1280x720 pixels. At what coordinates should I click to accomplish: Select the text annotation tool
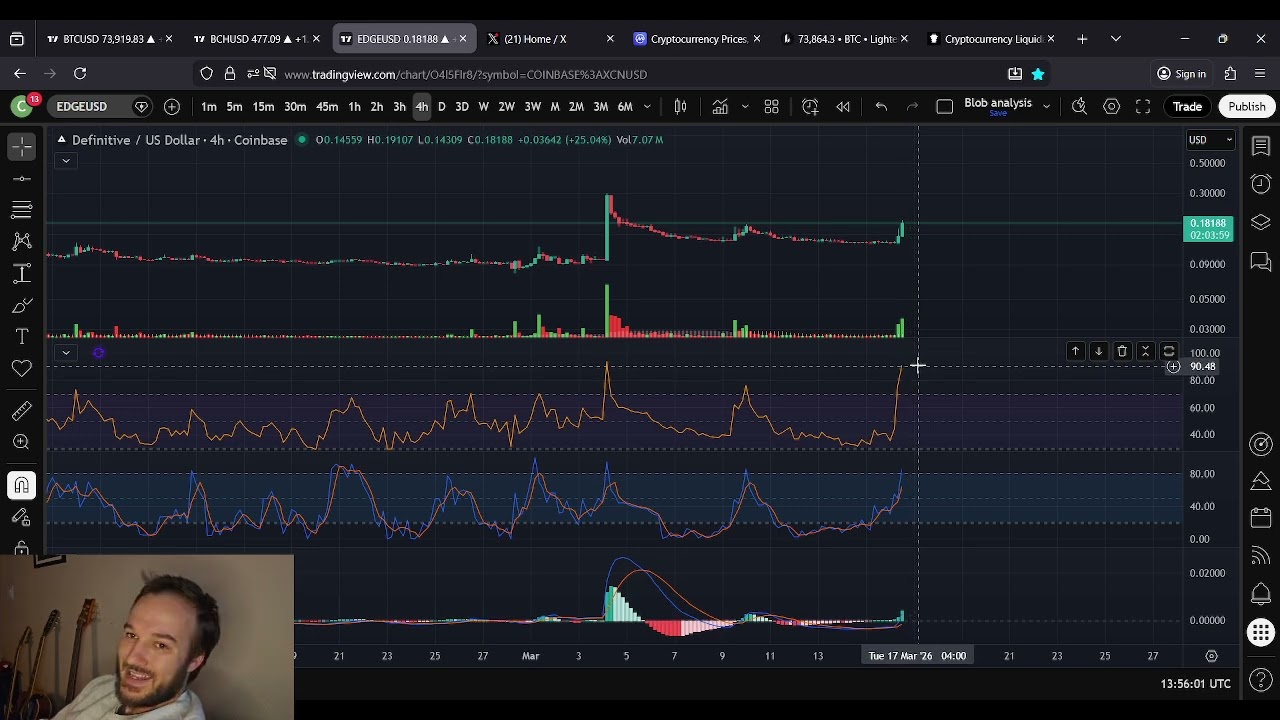point(21,337)
